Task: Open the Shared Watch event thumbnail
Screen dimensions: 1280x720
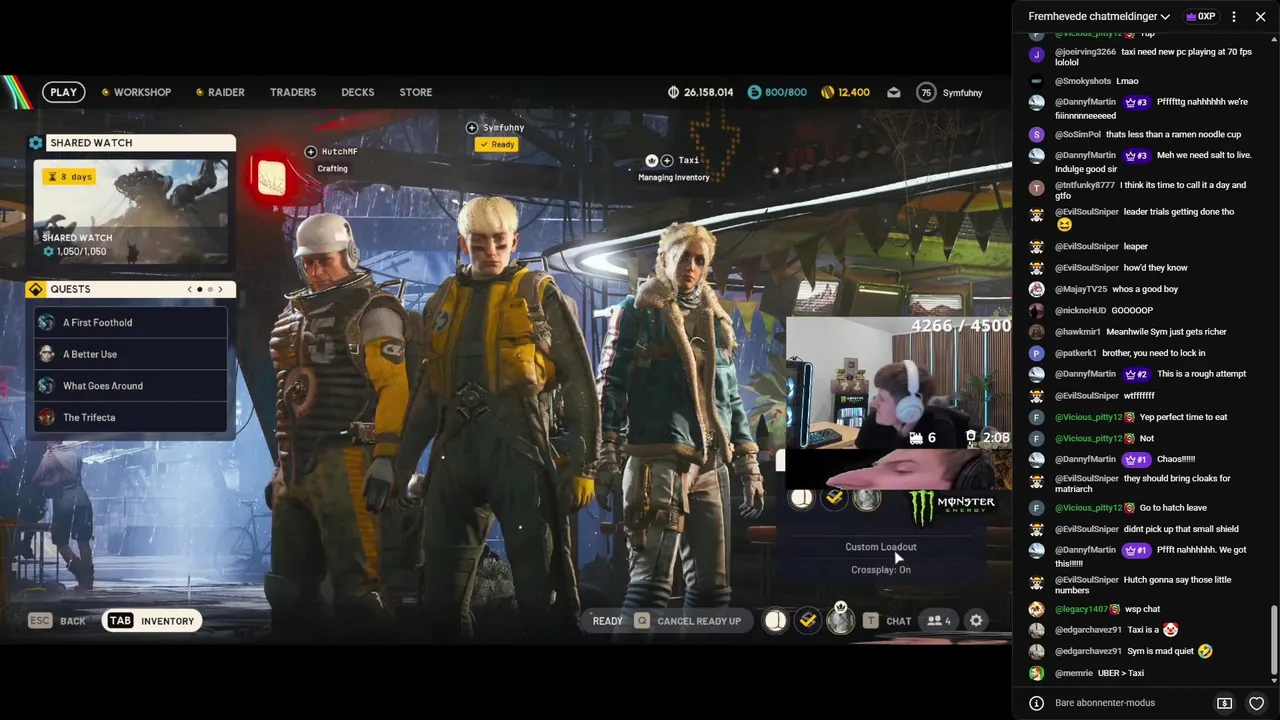Action: tap(131, 212)
